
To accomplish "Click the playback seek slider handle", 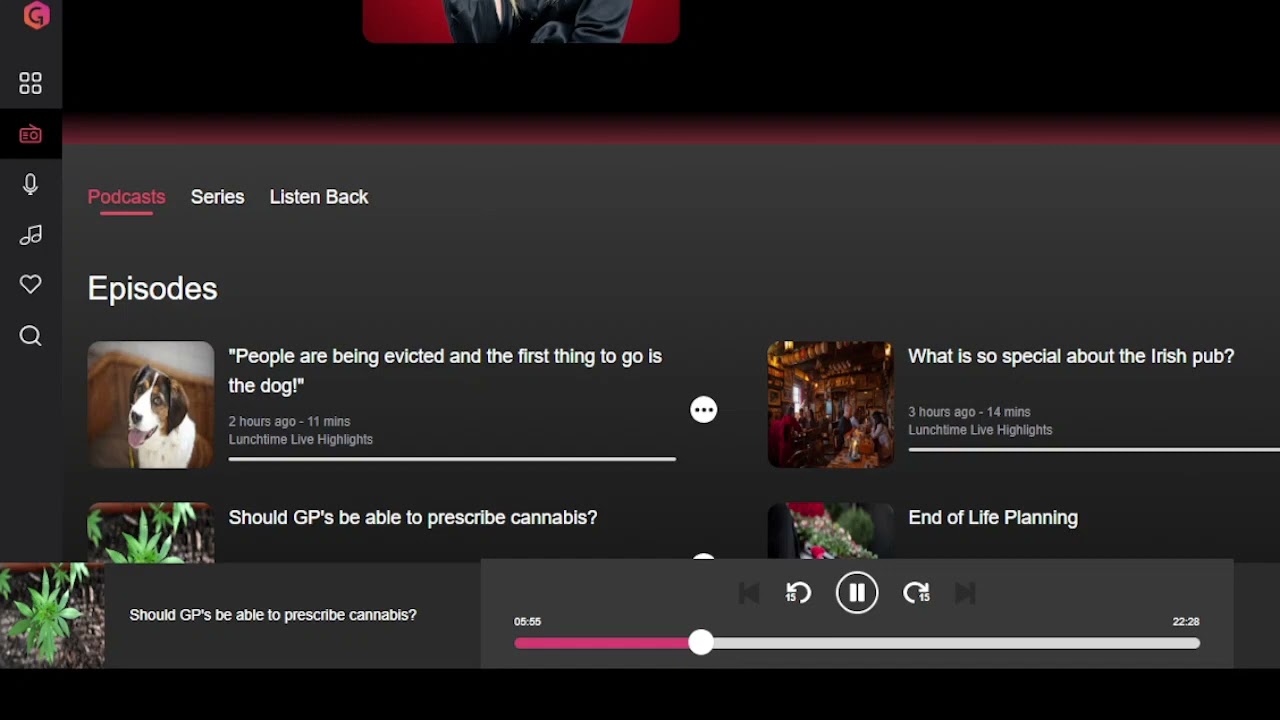I will [x=701, y=643].
